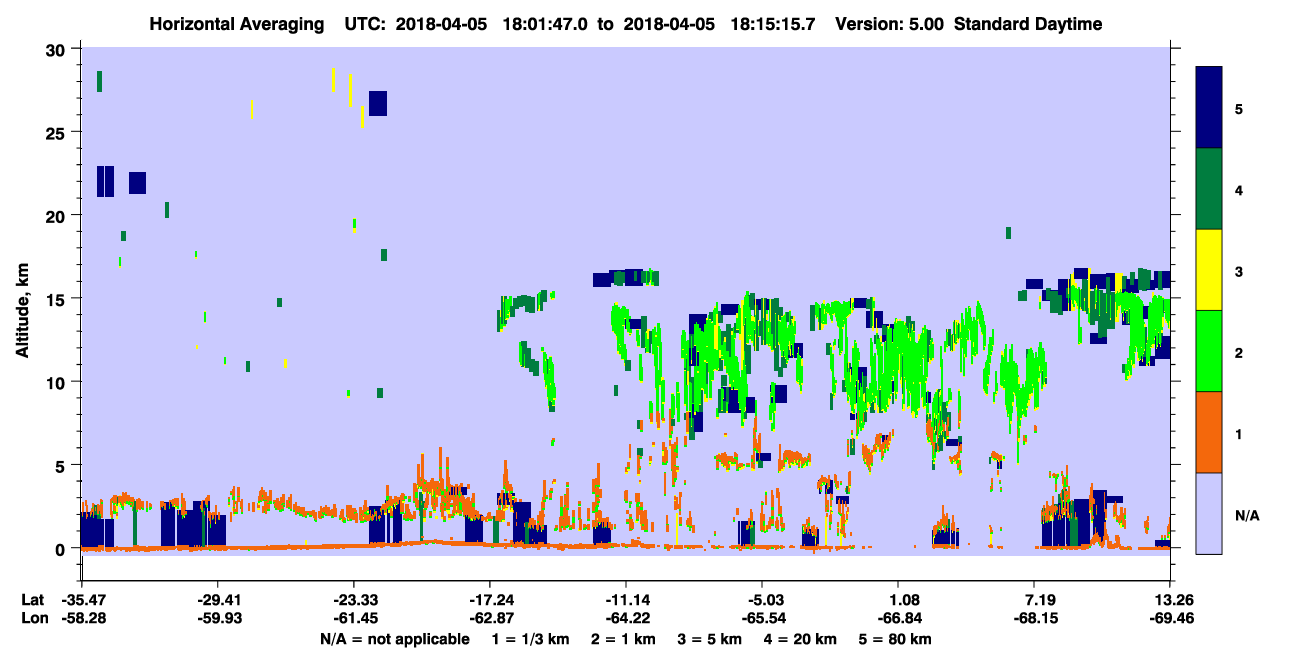1300x667 pixels.
Task: Click legend text '1 = 1/3 km'
Action: click(529, 639)
